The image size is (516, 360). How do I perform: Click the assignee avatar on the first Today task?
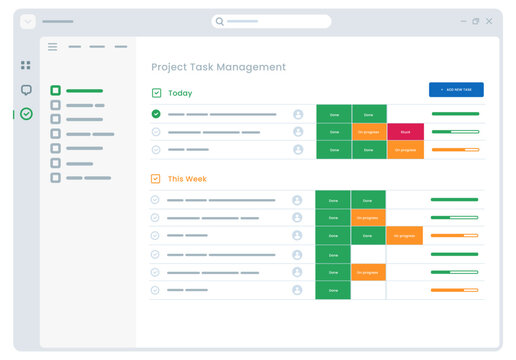pos(298,114)
